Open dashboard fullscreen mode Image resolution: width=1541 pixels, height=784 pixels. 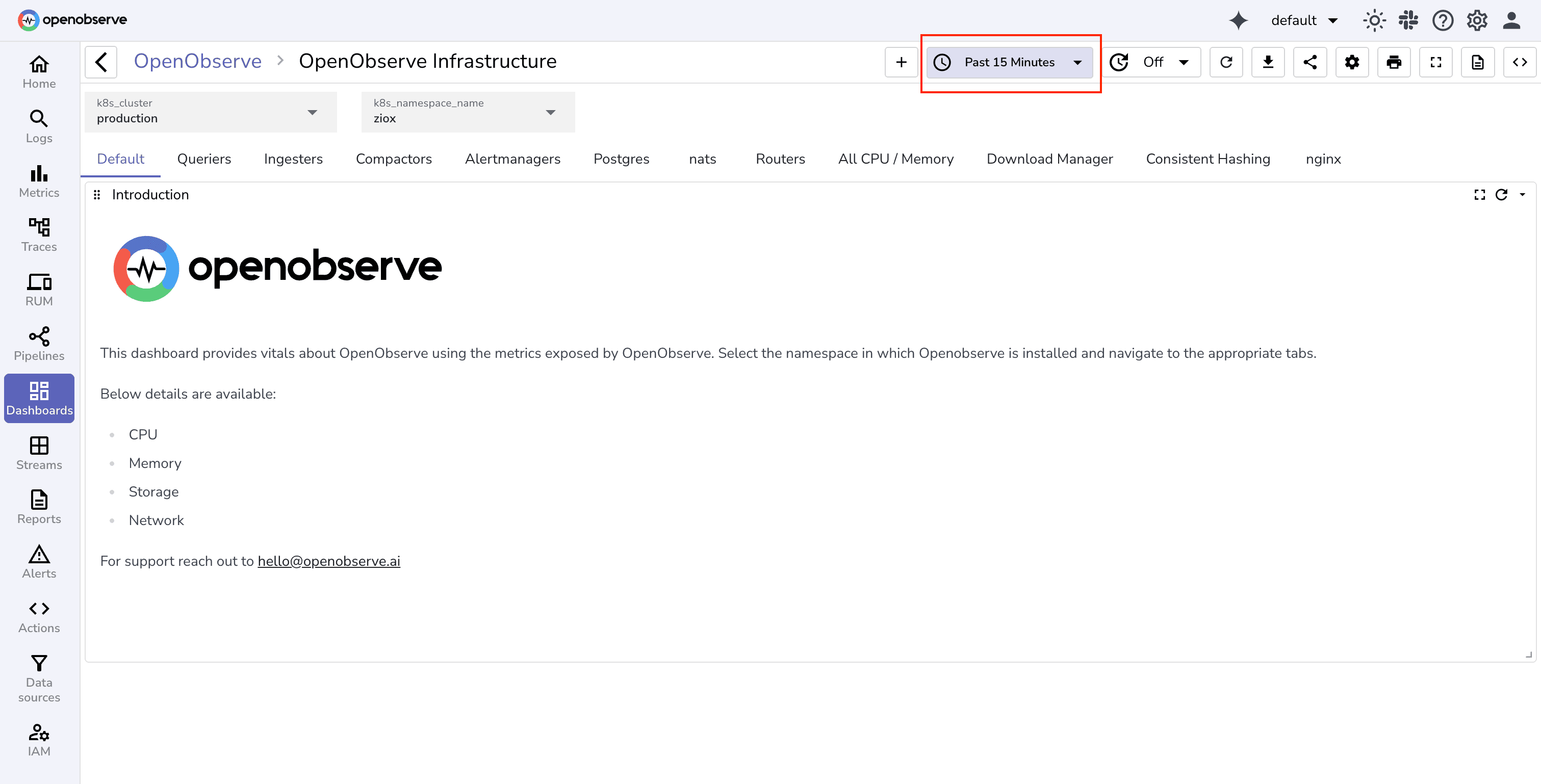1436,62
